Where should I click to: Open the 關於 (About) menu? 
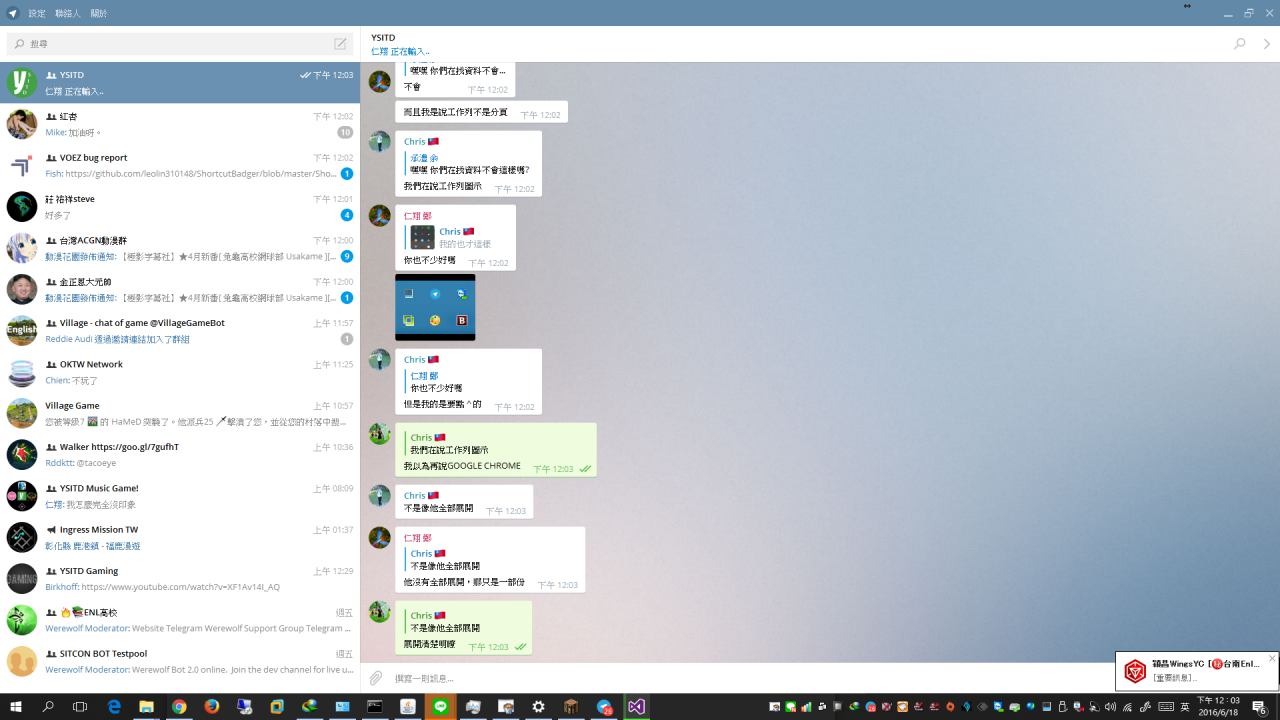(99, 13)
